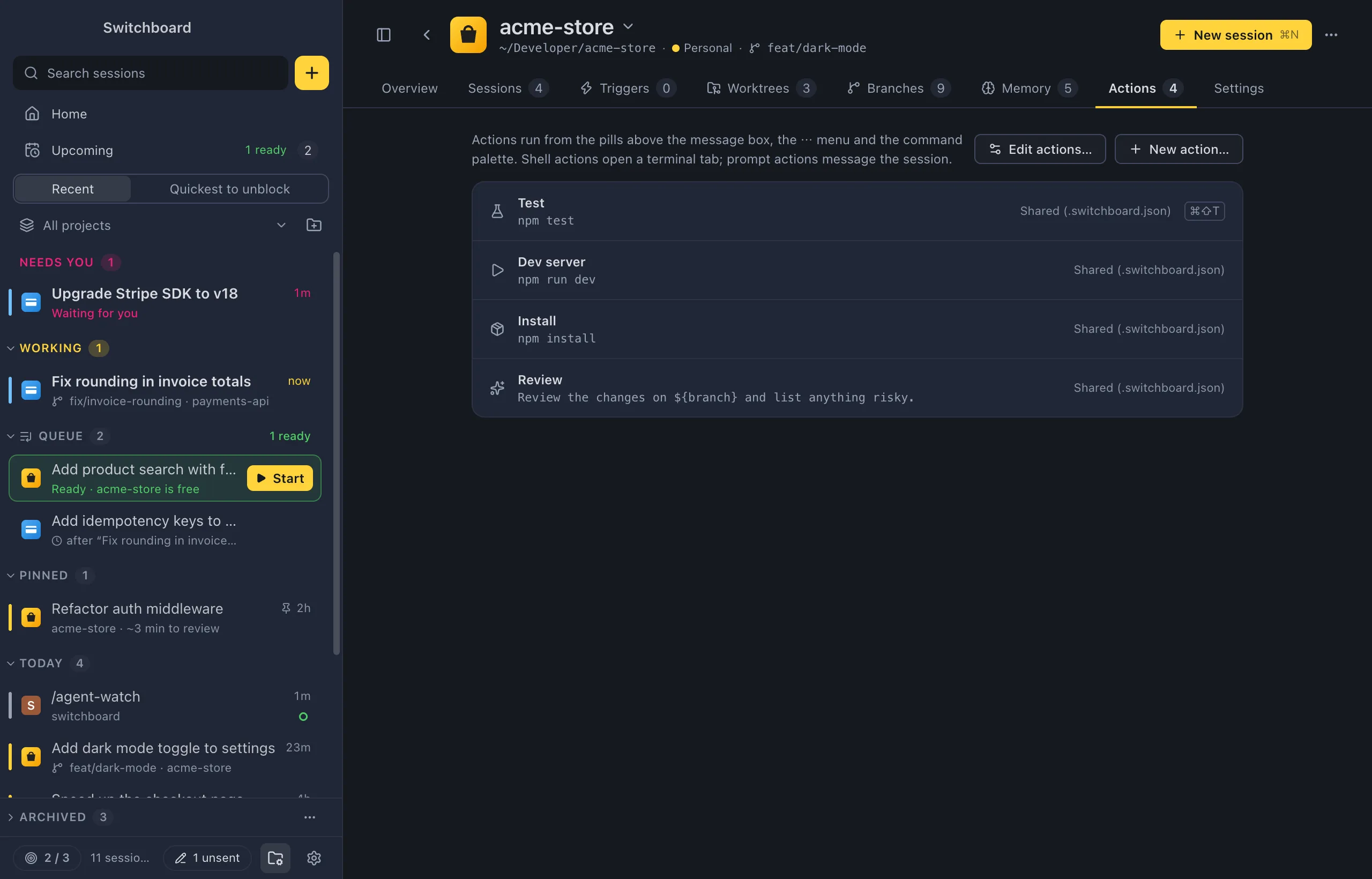Screen dimensions: 1372x879
Task: Click the Personal workspace label
Action: click(707, 48)
